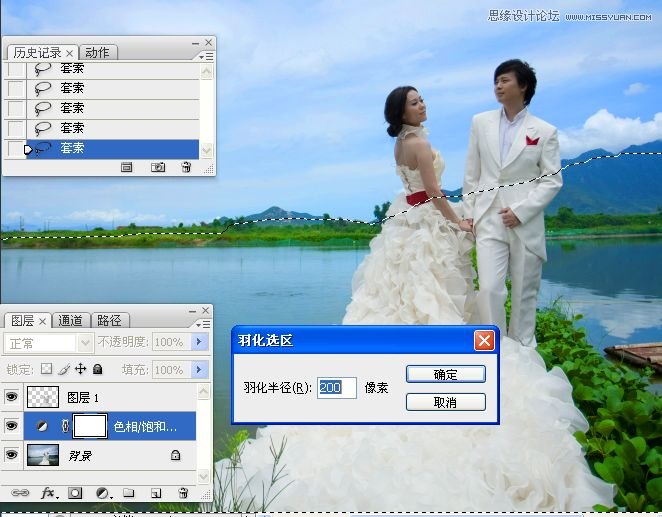Select the 色相/饱和... layer name
Image resolution: width=662 pixels, height=517 pixels.
click(x=145, y=427)
